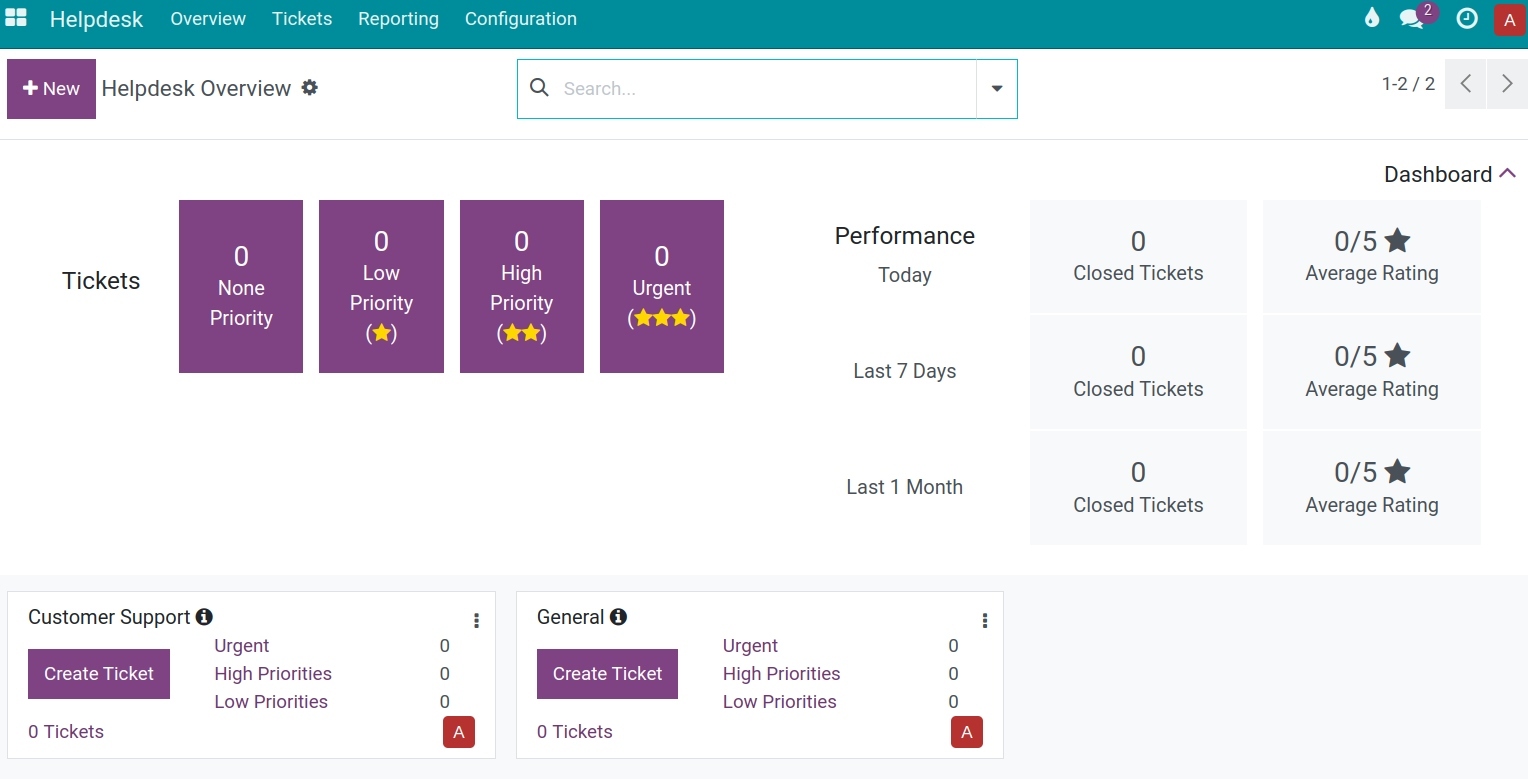Open Today's Average Rating card
Screen dimensions: 1528x779
point(1372,256)
